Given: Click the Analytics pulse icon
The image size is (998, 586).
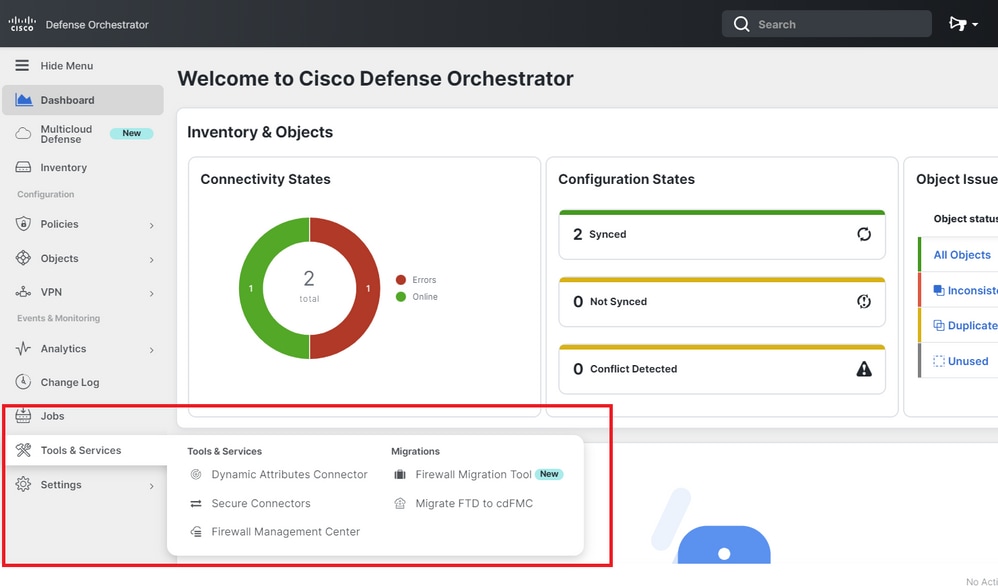Looking at the screenshot, I should click(23, 349).
